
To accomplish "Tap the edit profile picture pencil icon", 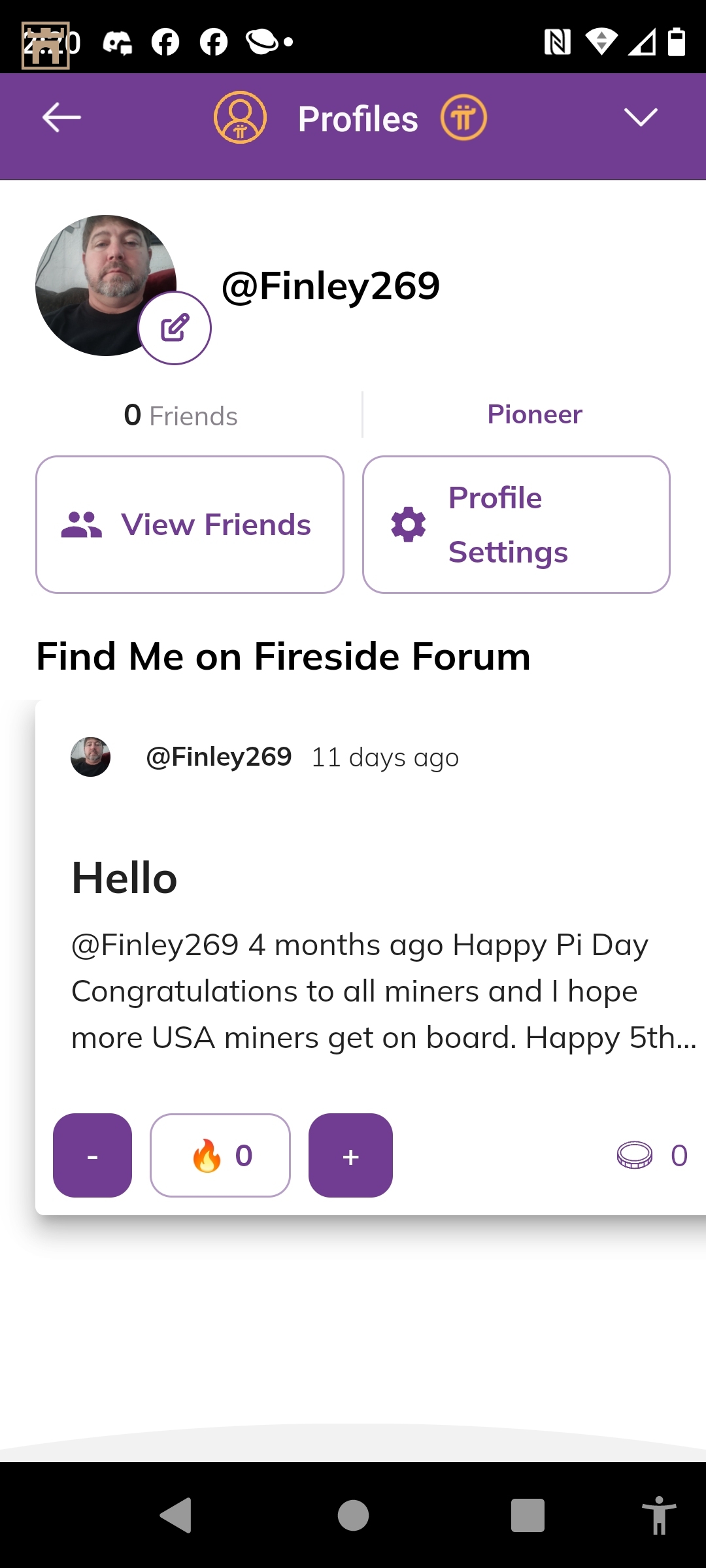I will [175, 328].
